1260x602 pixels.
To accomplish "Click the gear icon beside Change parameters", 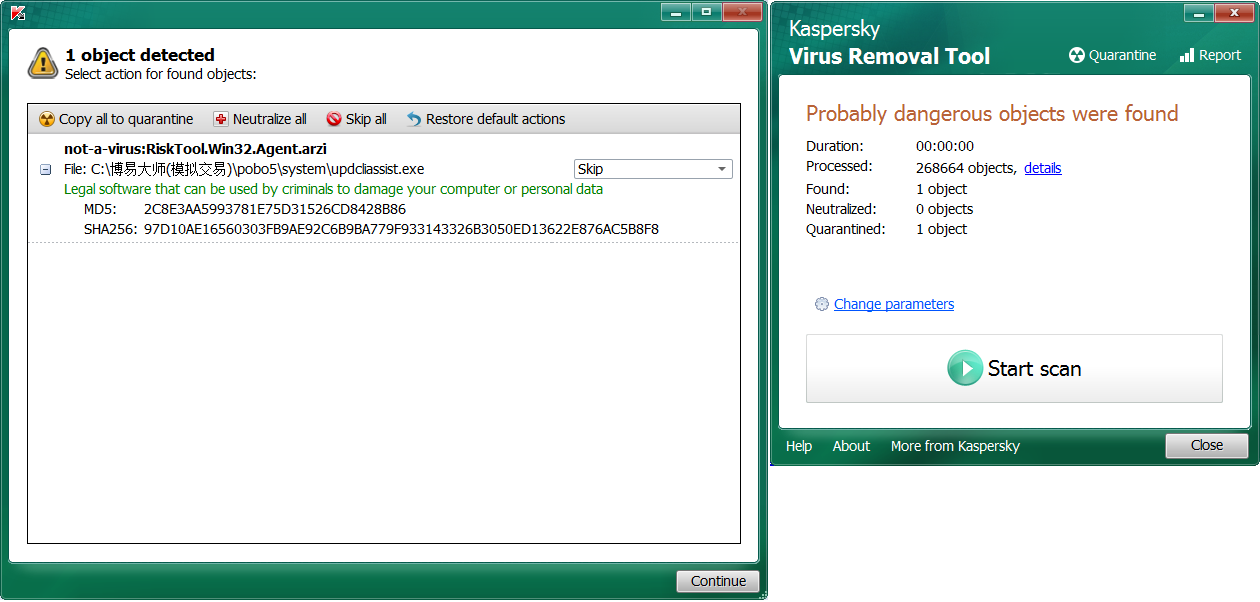I will [822, 304].
